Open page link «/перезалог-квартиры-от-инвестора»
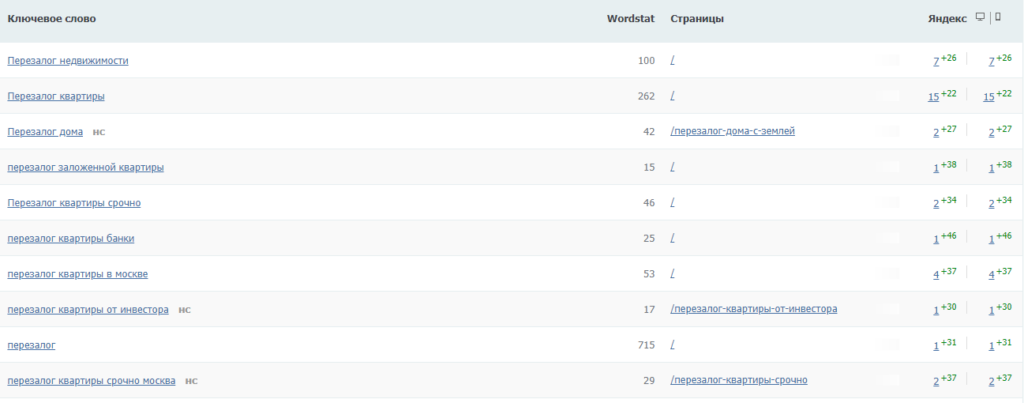 tap(754, 310)
